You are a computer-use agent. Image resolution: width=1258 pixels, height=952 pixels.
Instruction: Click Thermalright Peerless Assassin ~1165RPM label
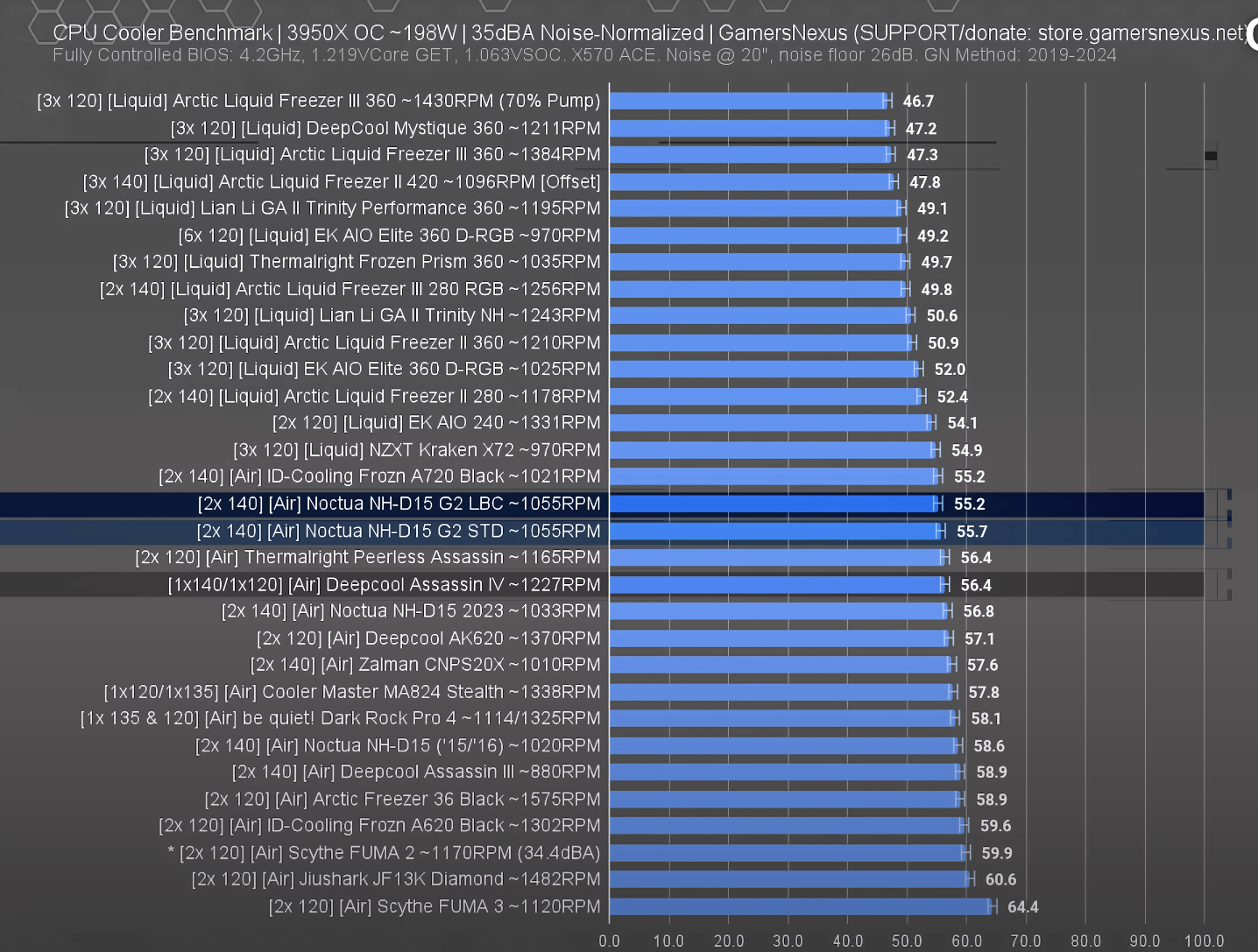368,557
